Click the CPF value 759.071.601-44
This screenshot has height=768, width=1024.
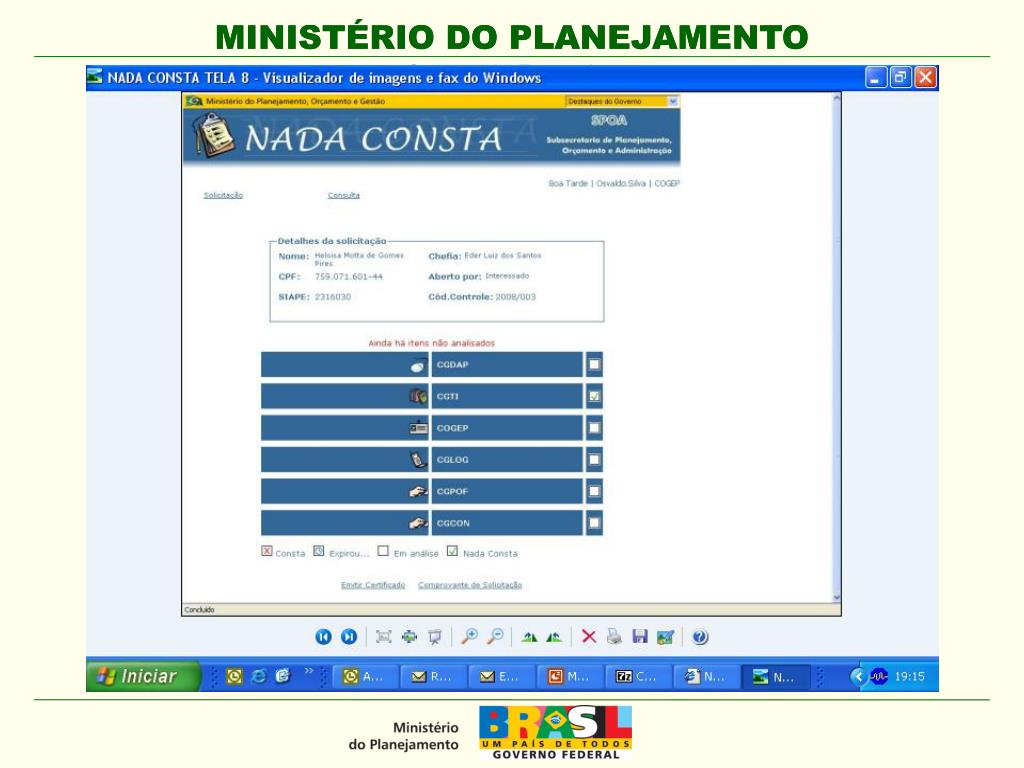(x=349, y=277)
